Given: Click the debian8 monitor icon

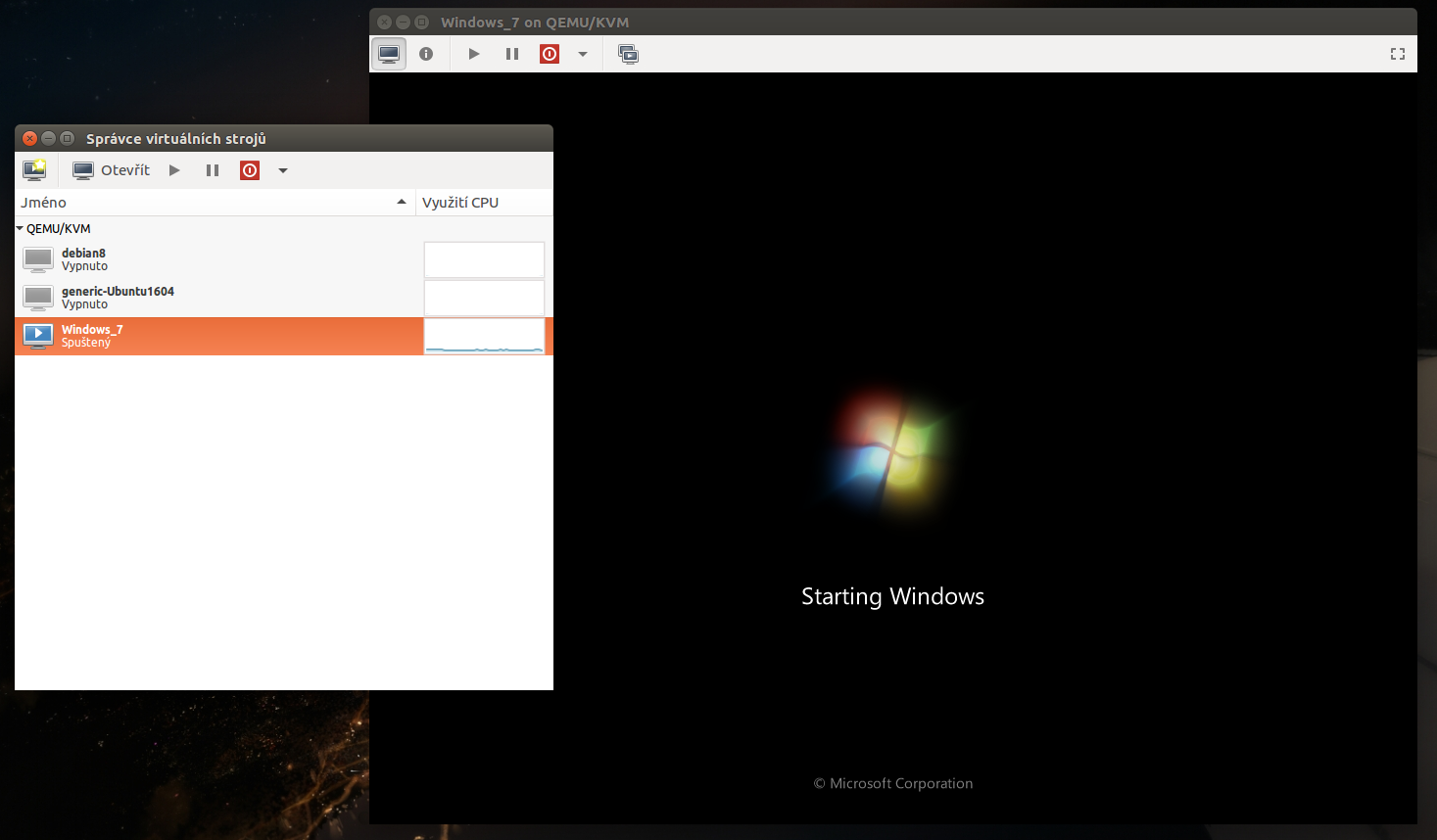Looking at the screenshot, I should (38, 259).
